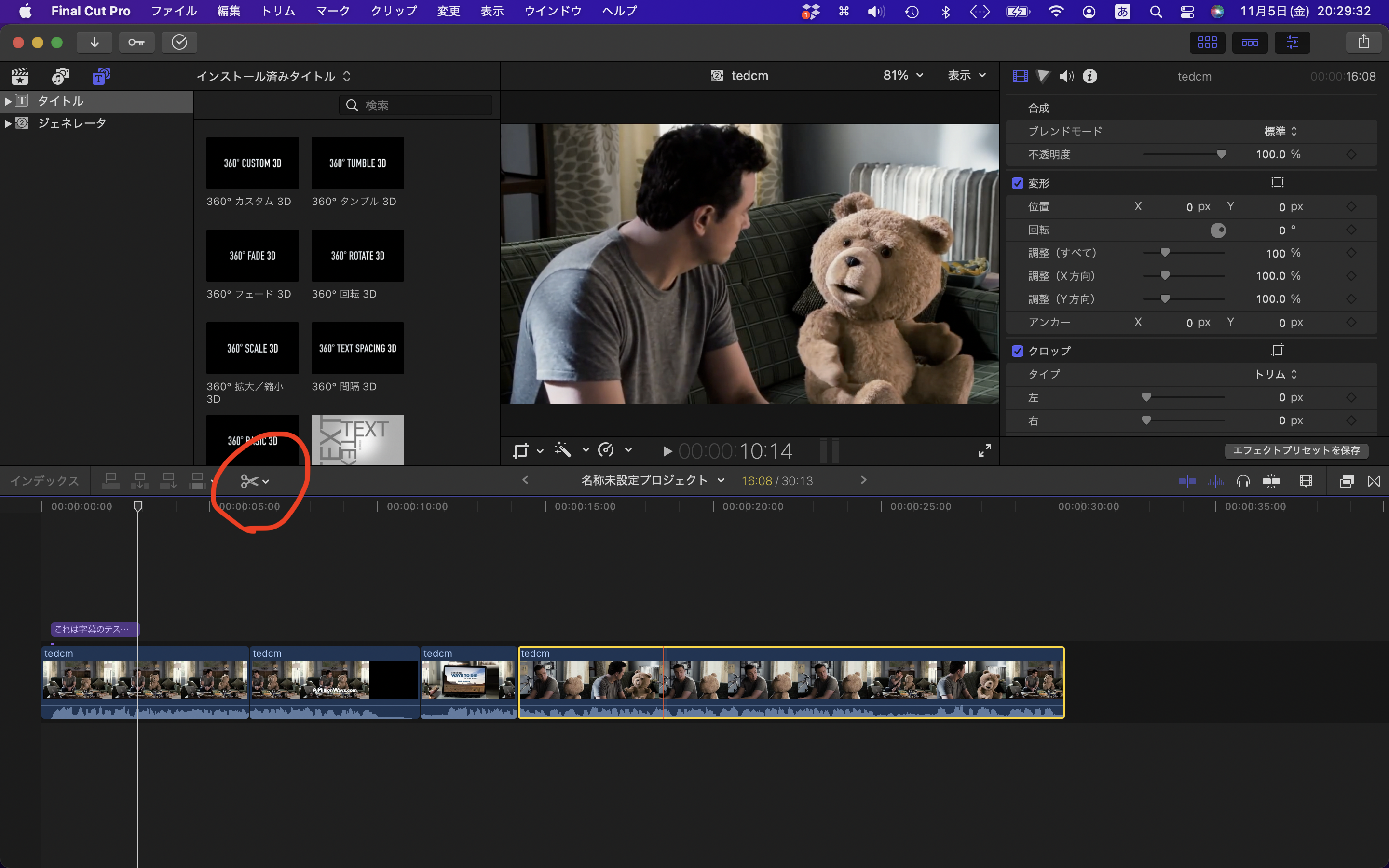Image resolution: width=1389 pixels, height=868 pixels.
Task: Click the インデックス button
Action: tap(44, 481)
